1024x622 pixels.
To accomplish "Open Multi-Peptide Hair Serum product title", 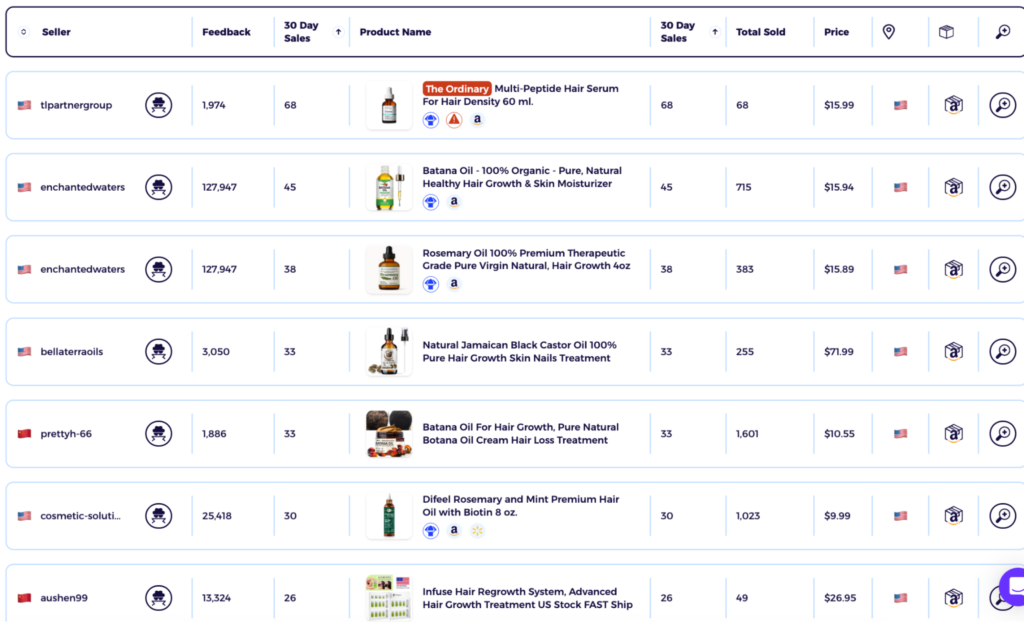I will (520, 95).
